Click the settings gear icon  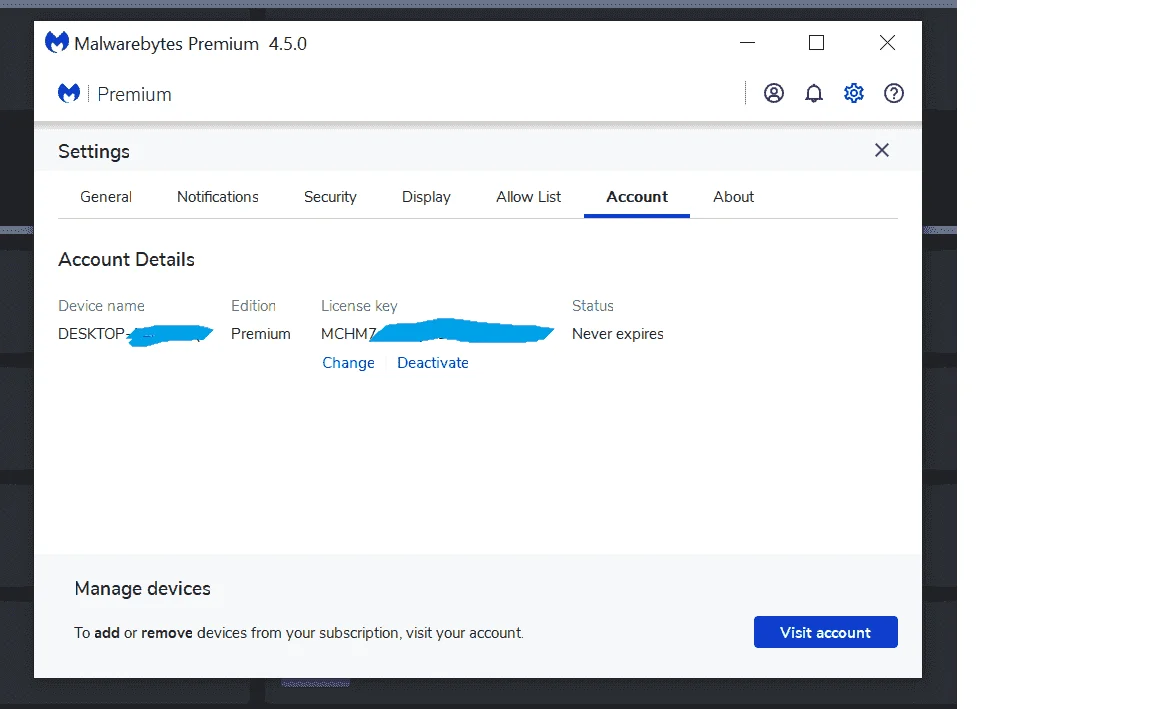click(854, 93)
